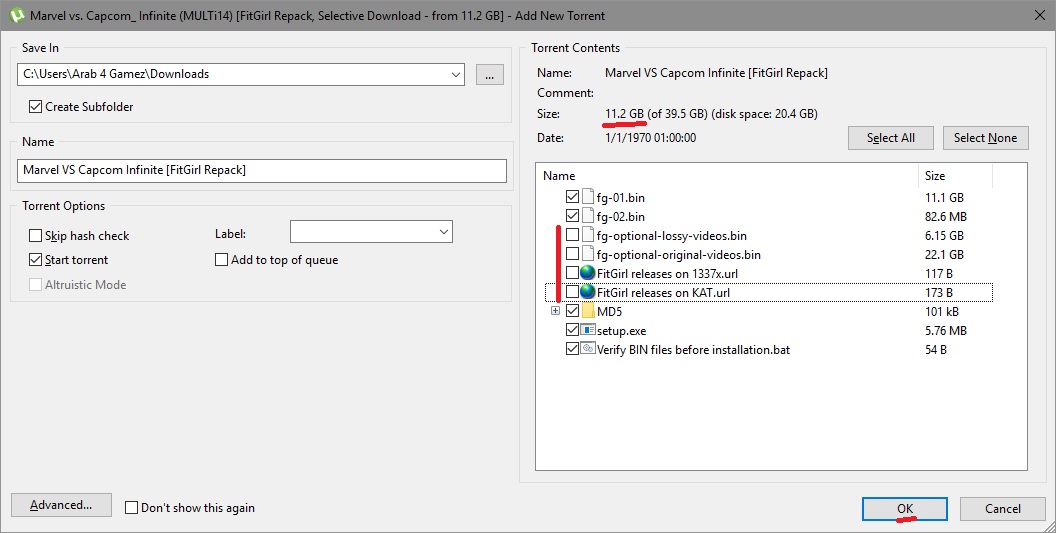Click the fg-01.bin file icon
Screen dimensions: 1056x533
(x=588, y=197)
